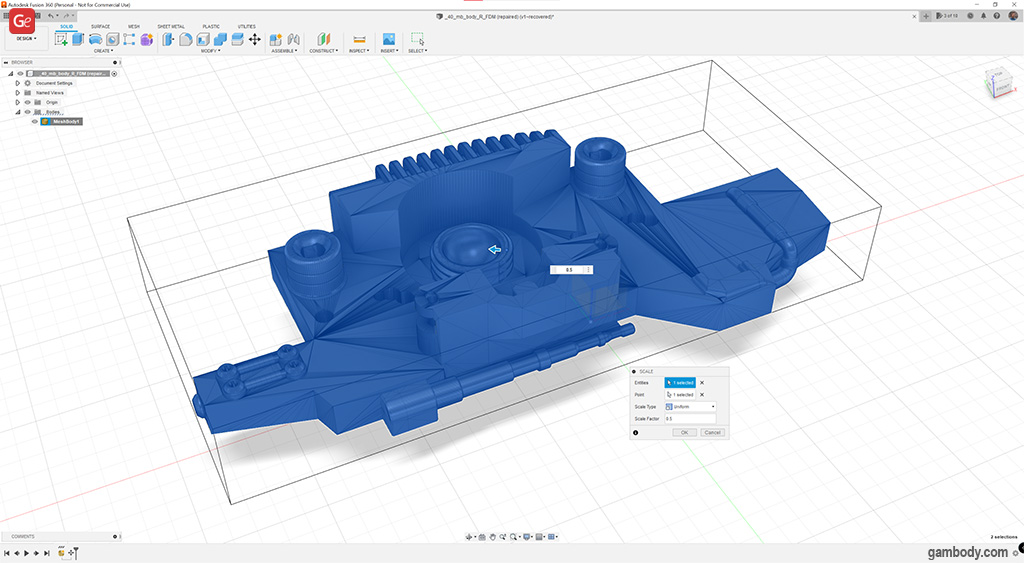The height and width of the screenshot is (563, 1024).
Task: Cancel the Scale dialog
Action: (x=711, y=432)
